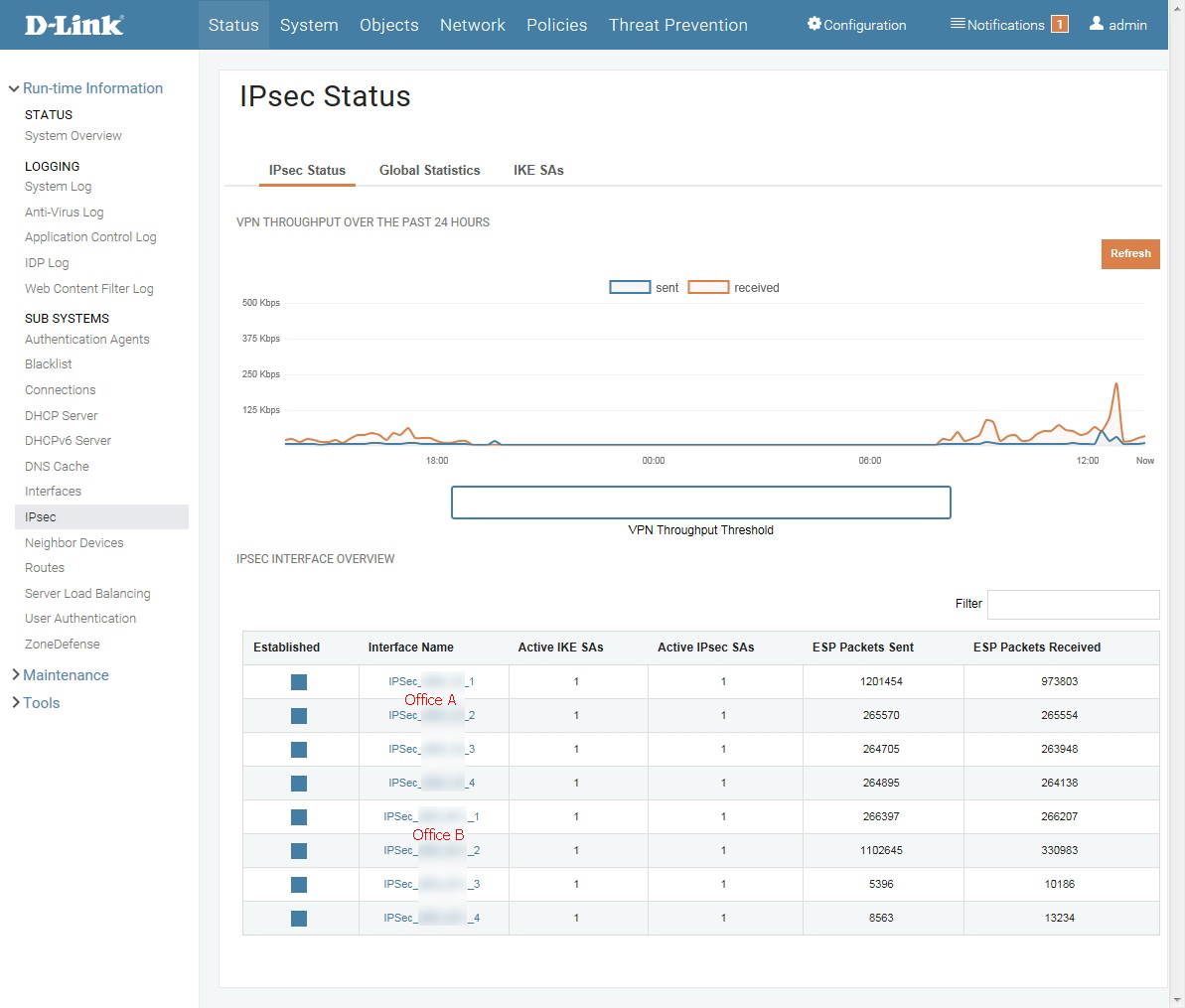Click the D-Link logo
This screenshot has width=1185, height=1008.
(x=74, y=25)
